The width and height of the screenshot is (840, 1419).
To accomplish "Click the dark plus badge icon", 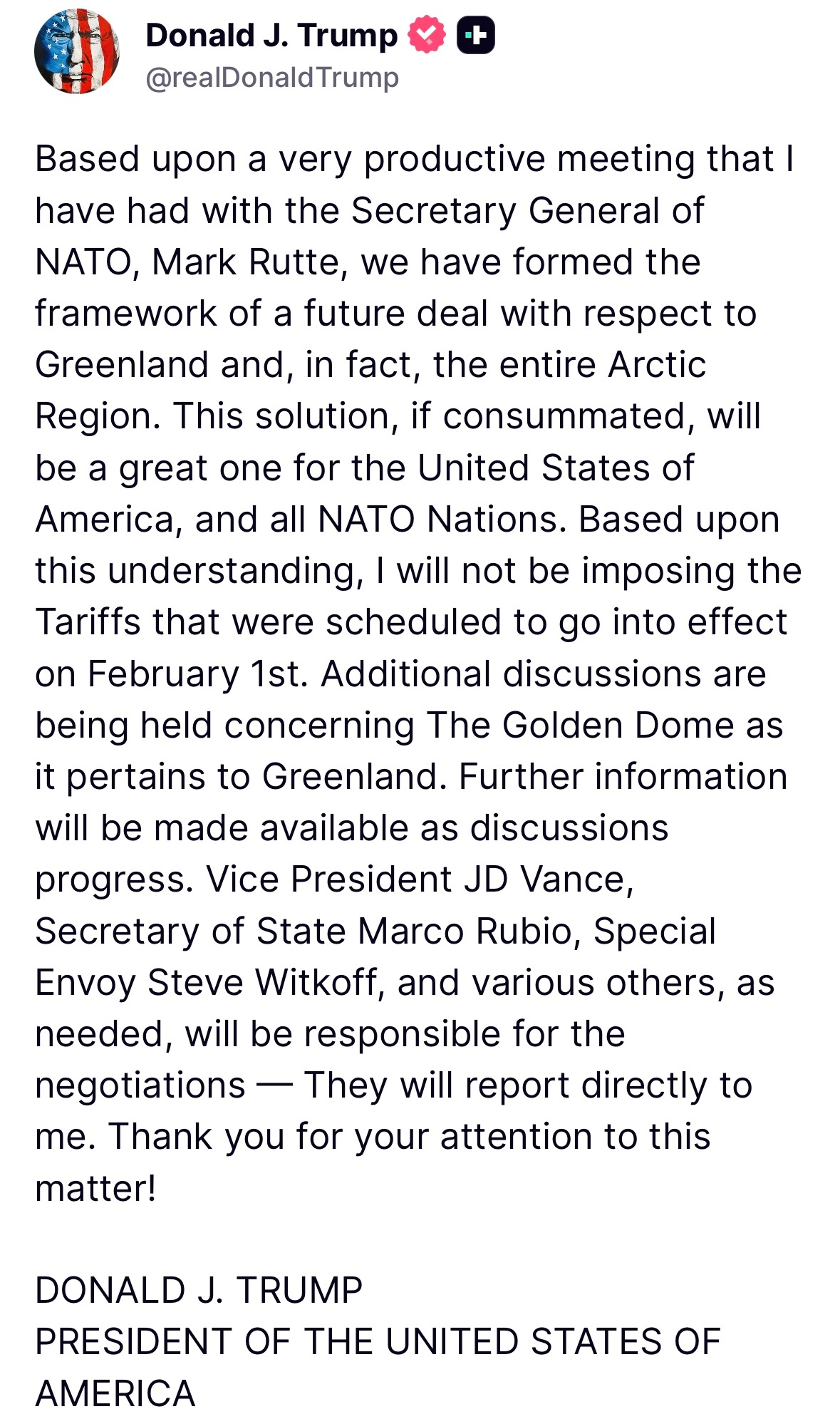I will [x=476, y=35].
